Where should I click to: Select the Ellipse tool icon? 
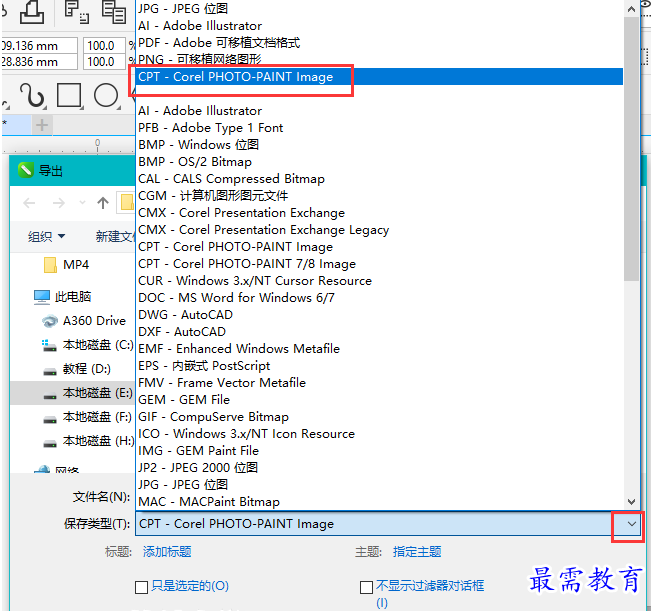pos(106,95)
